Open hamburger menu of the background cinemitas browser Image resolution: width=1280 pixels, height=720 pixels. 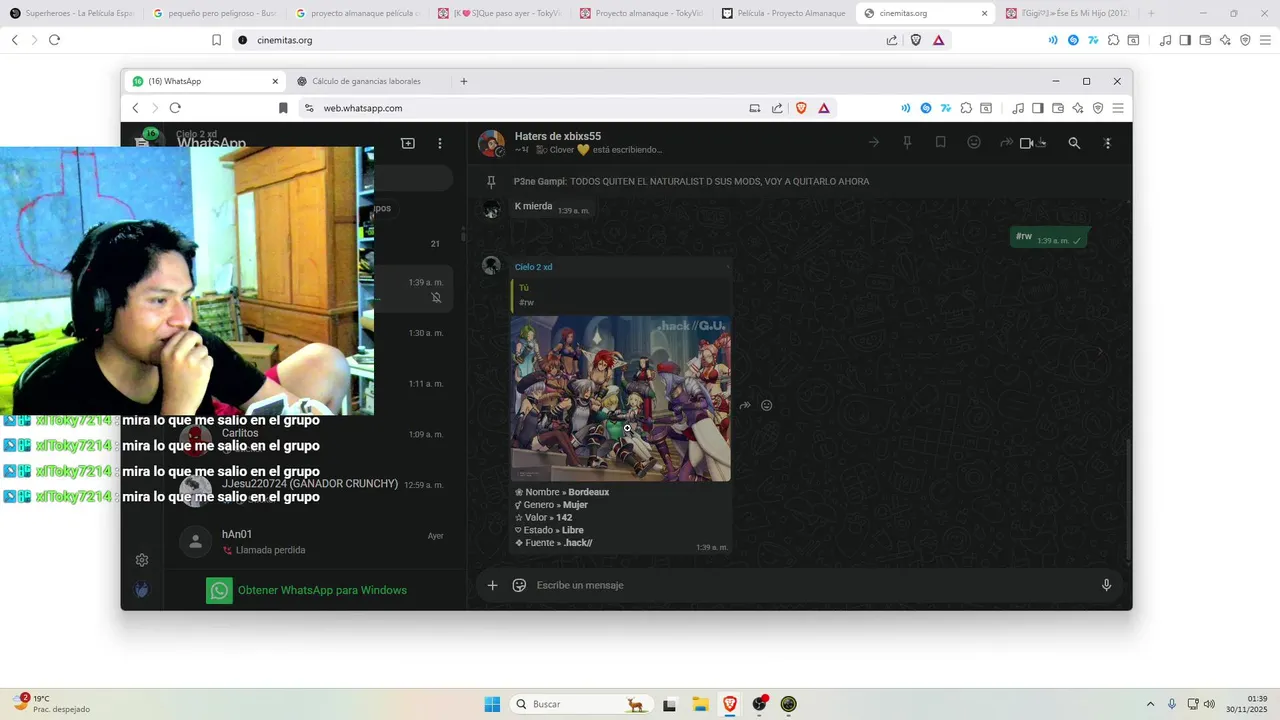tap(1265, 40)
